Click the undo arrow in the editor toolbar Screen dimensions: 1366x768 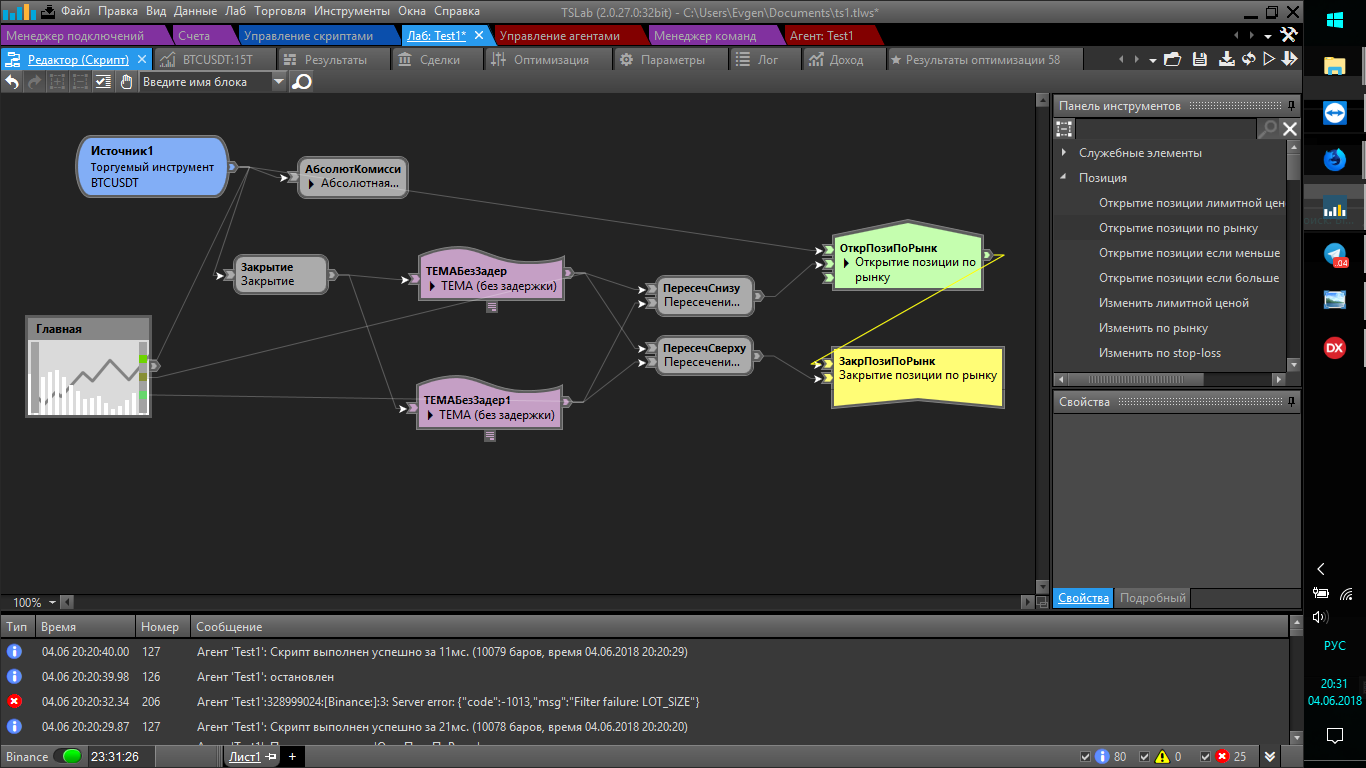click(x=12, y=82)
